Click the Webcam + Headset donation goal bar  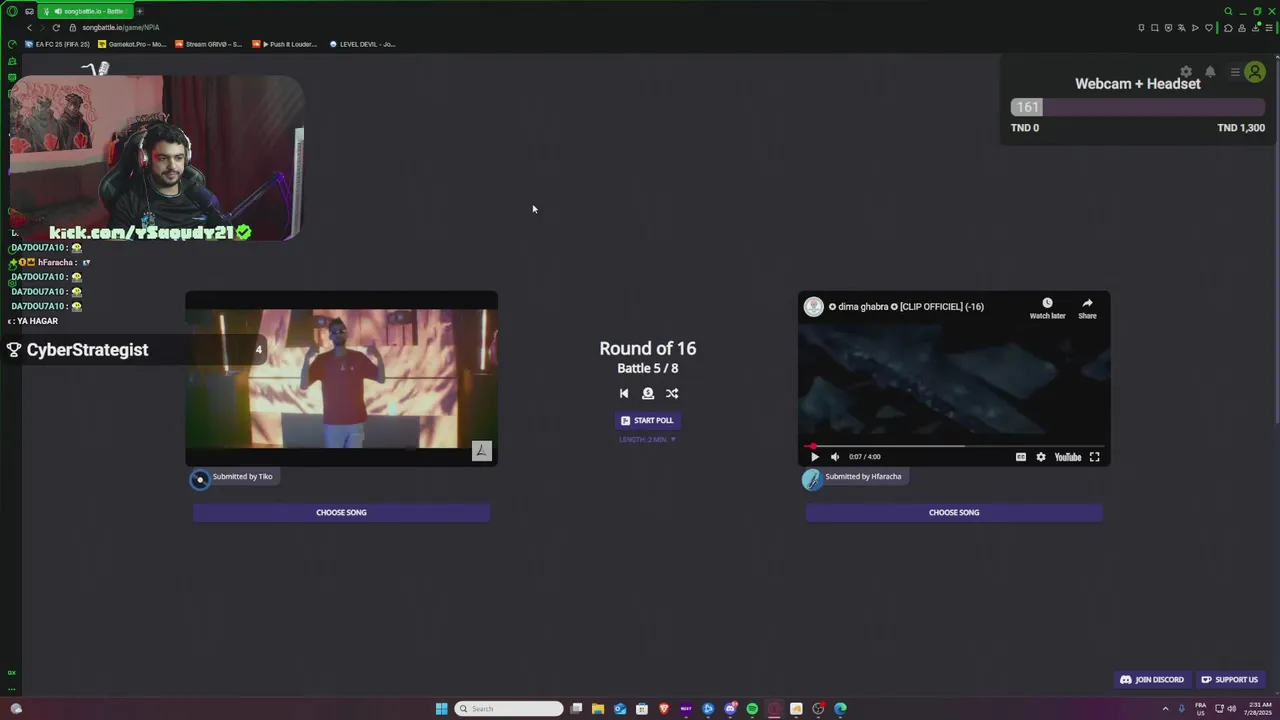(x=1138, y=107)
